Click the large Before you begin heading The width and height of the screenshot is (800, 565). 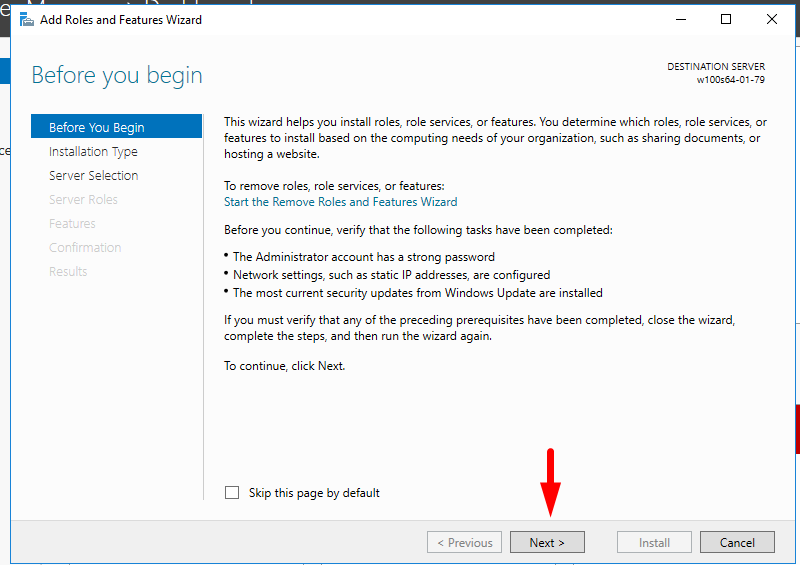117,76
